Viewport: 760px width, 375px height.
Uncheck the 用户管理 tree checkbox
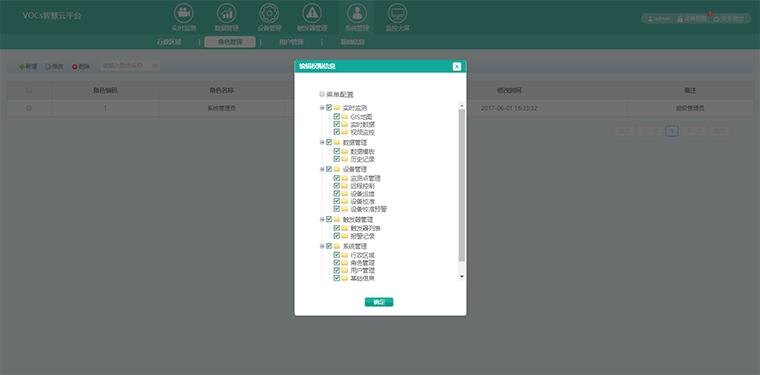pyautogui.click(x=337, y=270)
